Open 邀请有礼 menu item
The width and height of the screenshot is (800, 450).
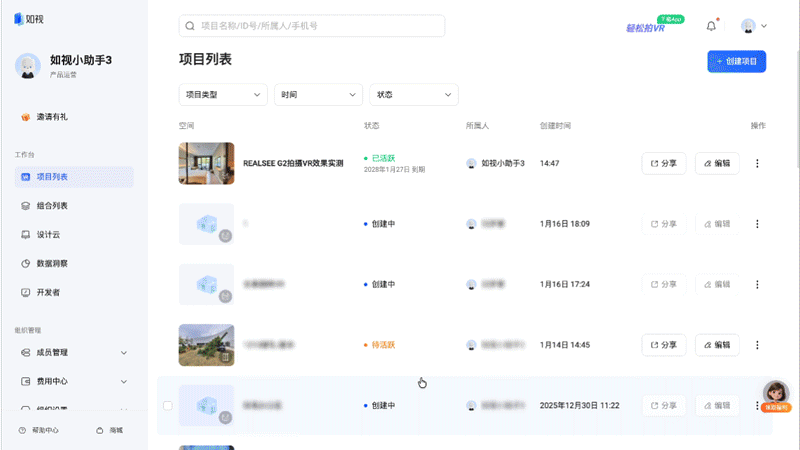click(x=74, y=117)
